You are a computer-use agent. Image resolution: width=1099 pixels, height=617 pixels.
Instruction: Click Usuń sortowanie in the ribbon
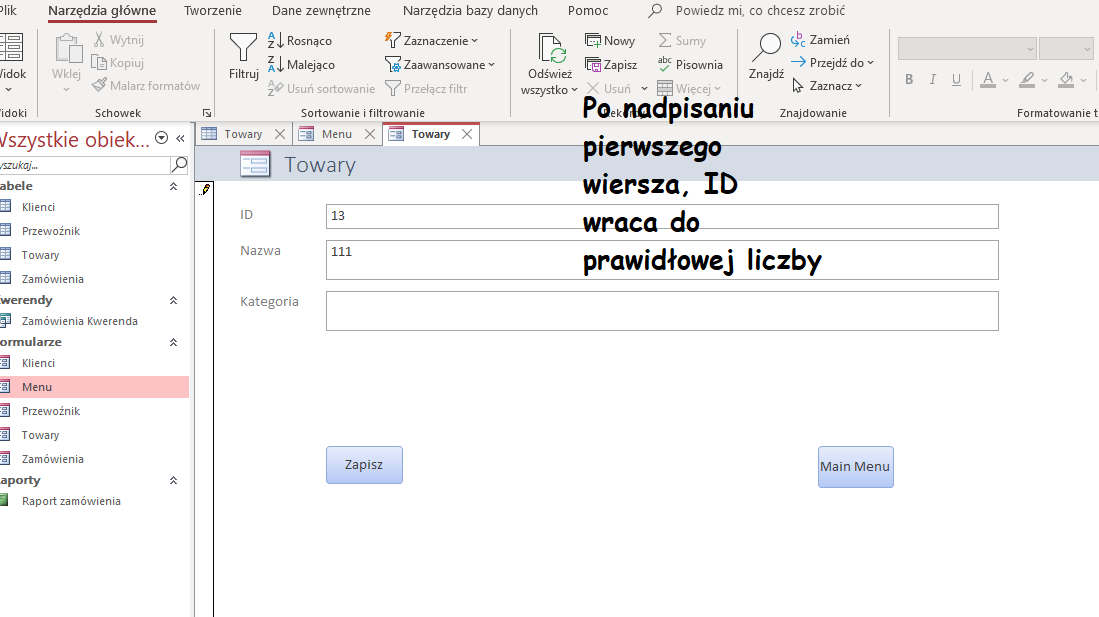click(x=322, y=88)
